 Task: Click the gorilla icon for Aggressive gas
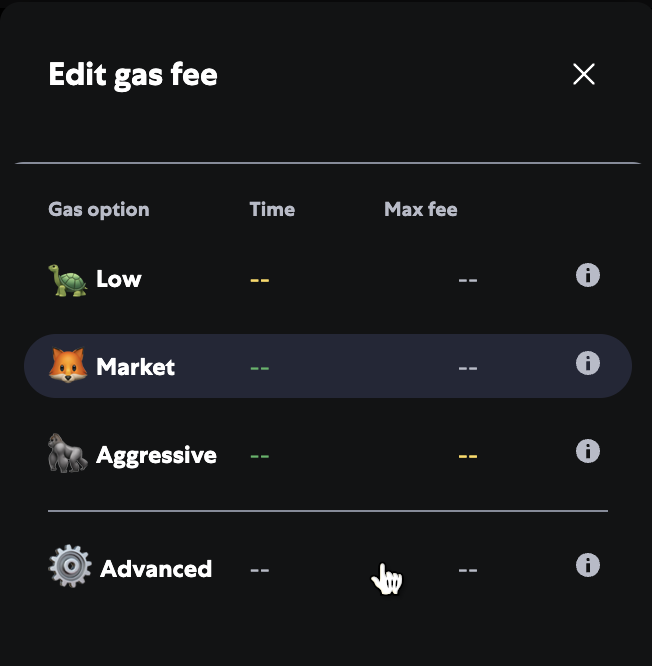coord(68,454)
